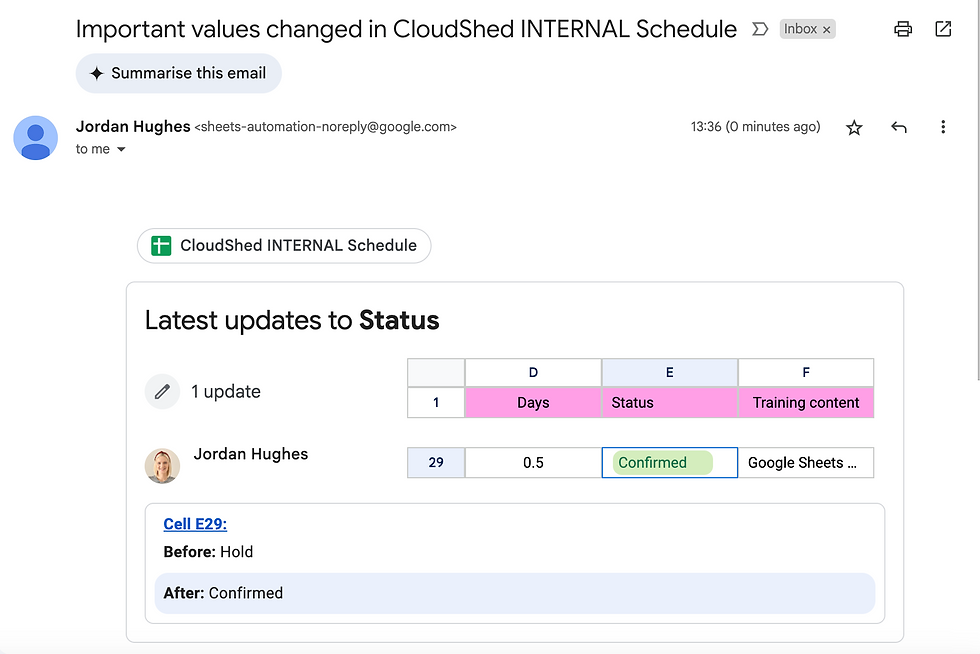
Task: Click the '1 update' text
Action: [226, 391]
